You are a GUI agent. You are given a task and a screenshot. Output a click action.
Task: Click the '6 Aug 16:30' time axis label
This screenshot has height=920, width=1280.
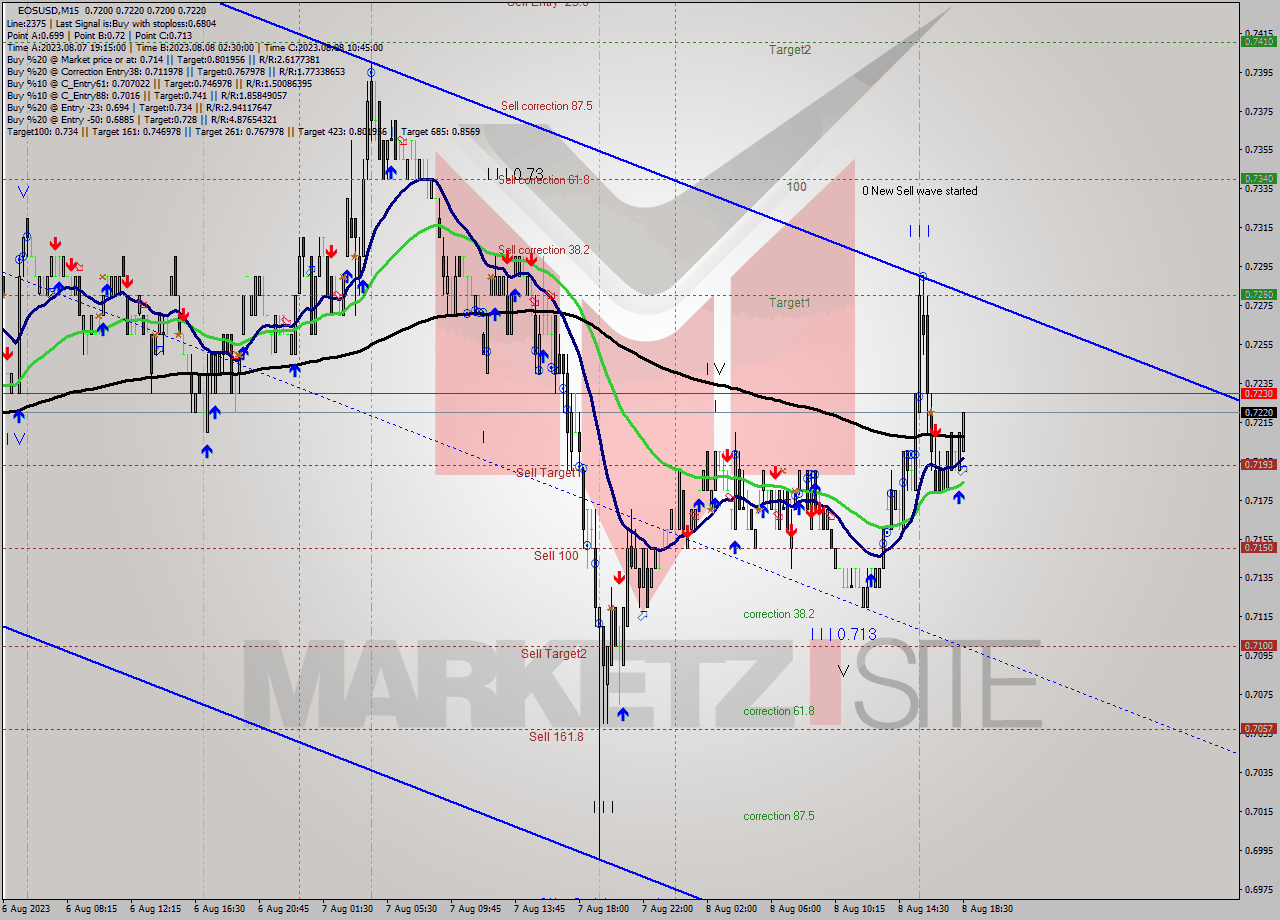point(219,909)
